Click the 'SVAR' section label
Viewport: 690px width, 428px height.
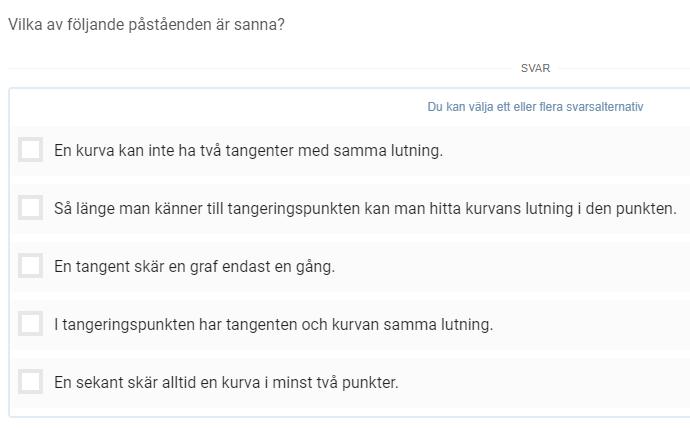535,69
